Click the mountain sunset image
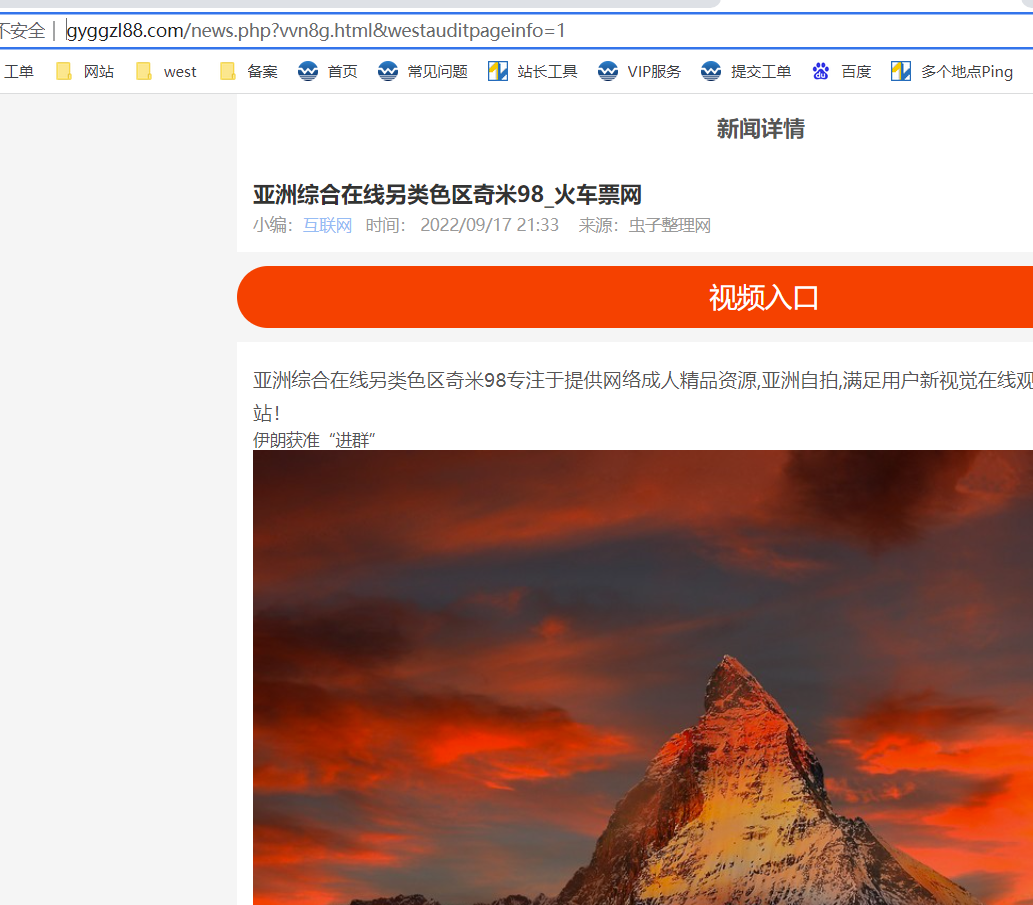 [x=643, y=677]
